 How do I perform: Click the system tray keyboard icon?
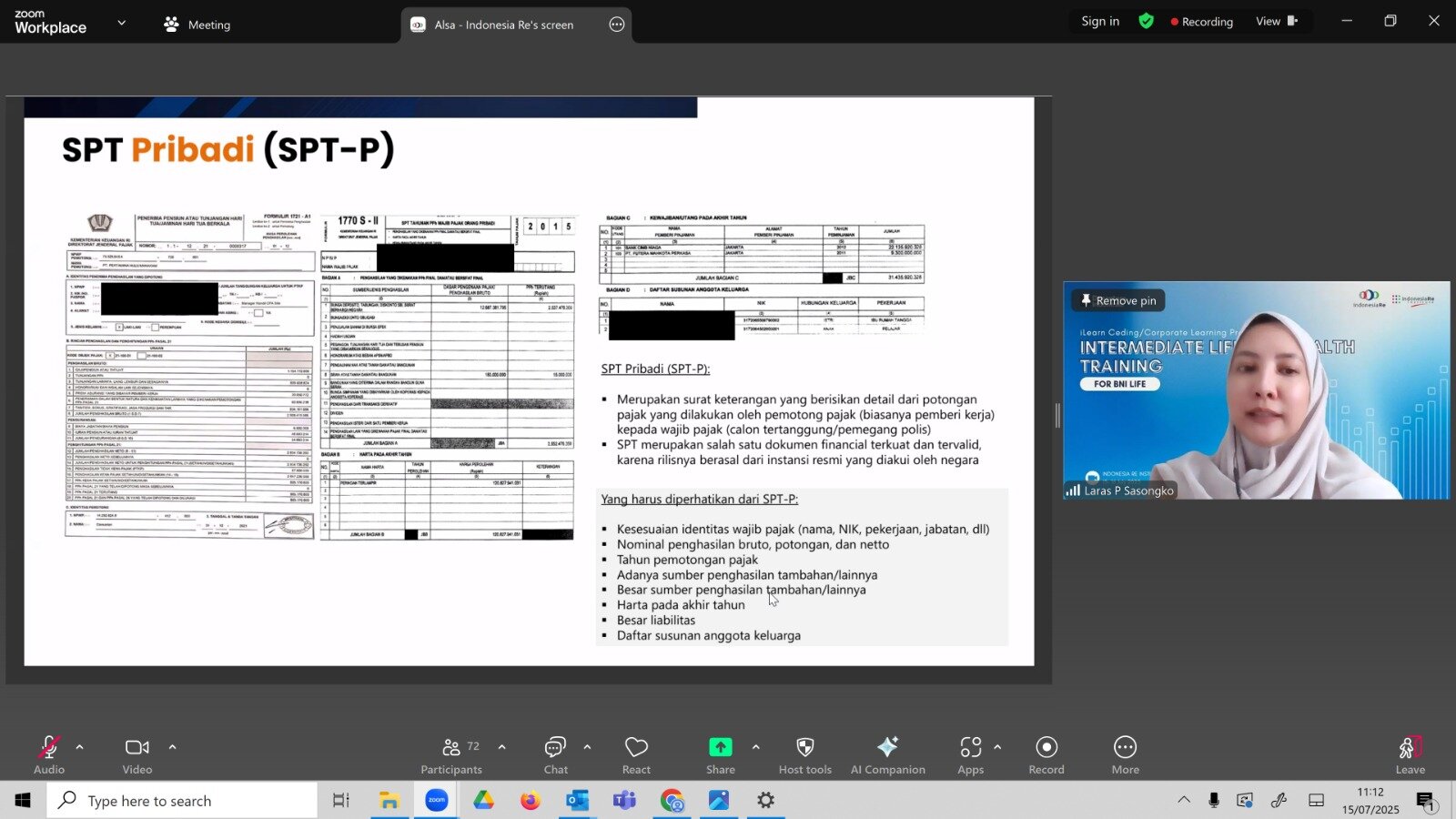pos(1316,800)
